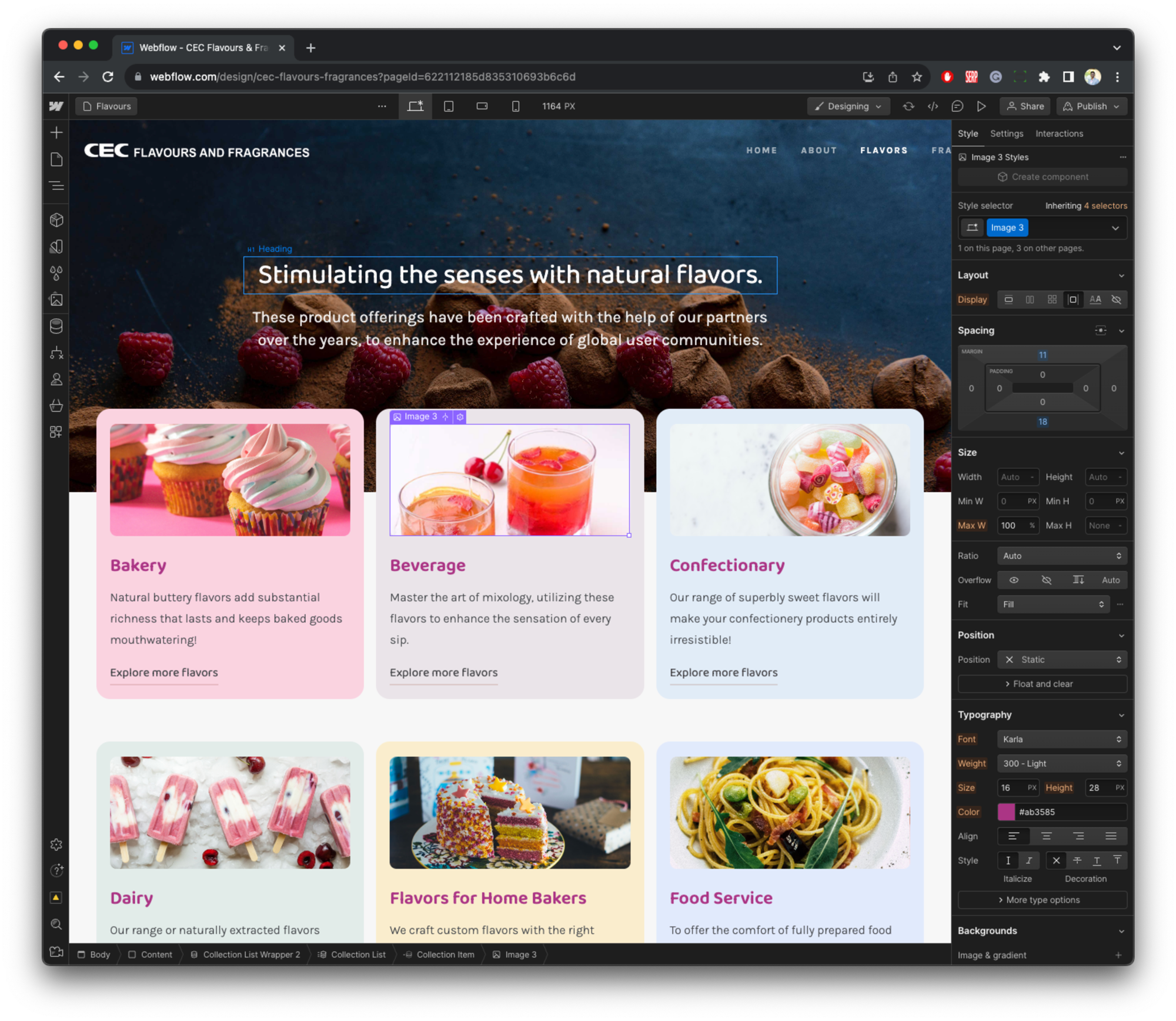Click the FLAVORS nav link
This screenshot has height=1021, width=1176.
pyautogui.click(x=884, y=151)
